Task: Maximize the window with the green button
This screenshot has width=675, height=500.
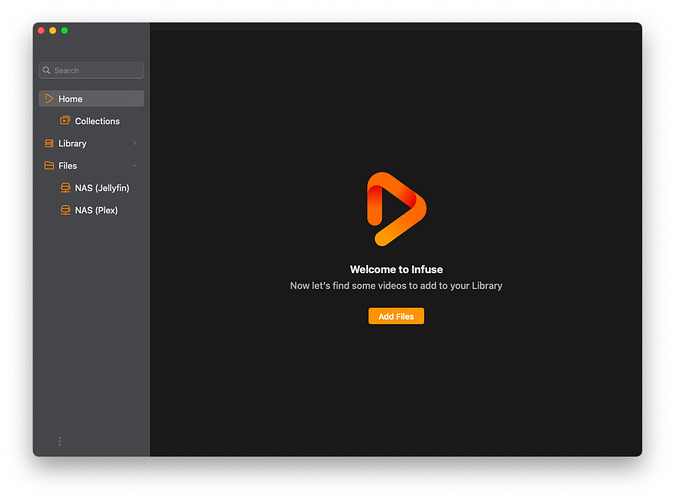Action: point(65,31)
